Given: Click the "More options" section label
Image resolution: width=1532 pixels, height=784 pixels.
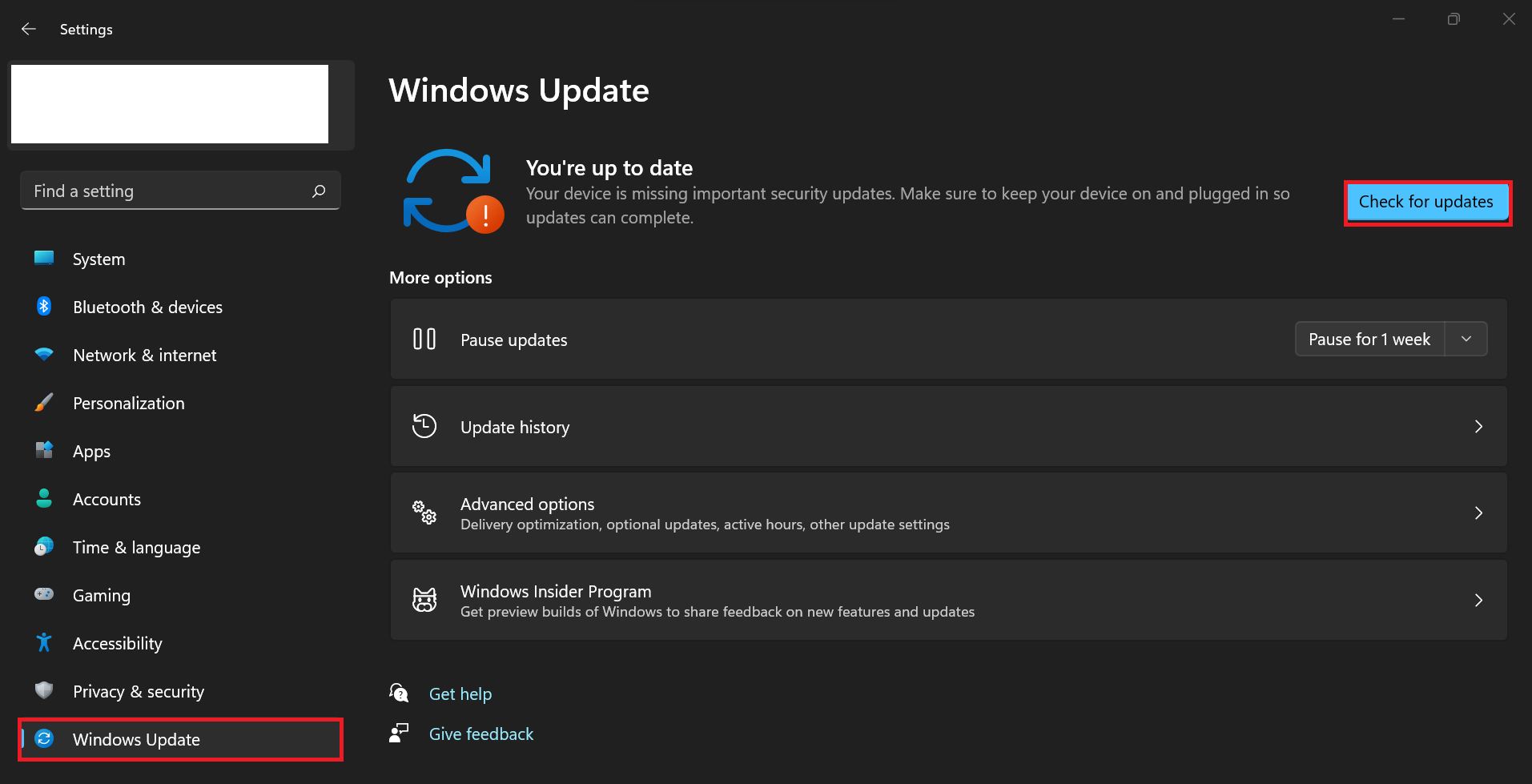Looking at the screenshot, I should coord(440,278).
